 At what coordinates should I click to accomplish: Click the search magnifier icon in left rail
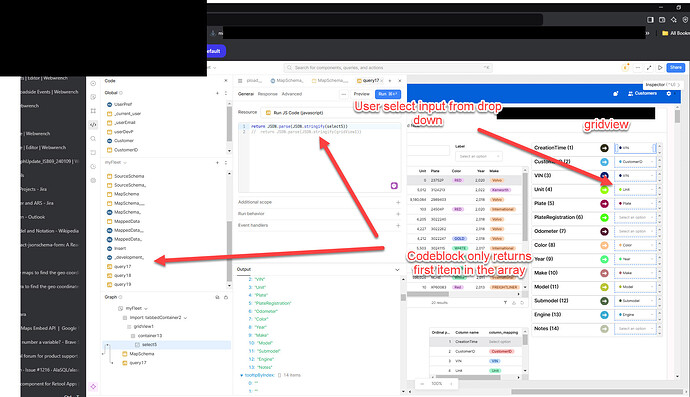[x=93, y=139]
